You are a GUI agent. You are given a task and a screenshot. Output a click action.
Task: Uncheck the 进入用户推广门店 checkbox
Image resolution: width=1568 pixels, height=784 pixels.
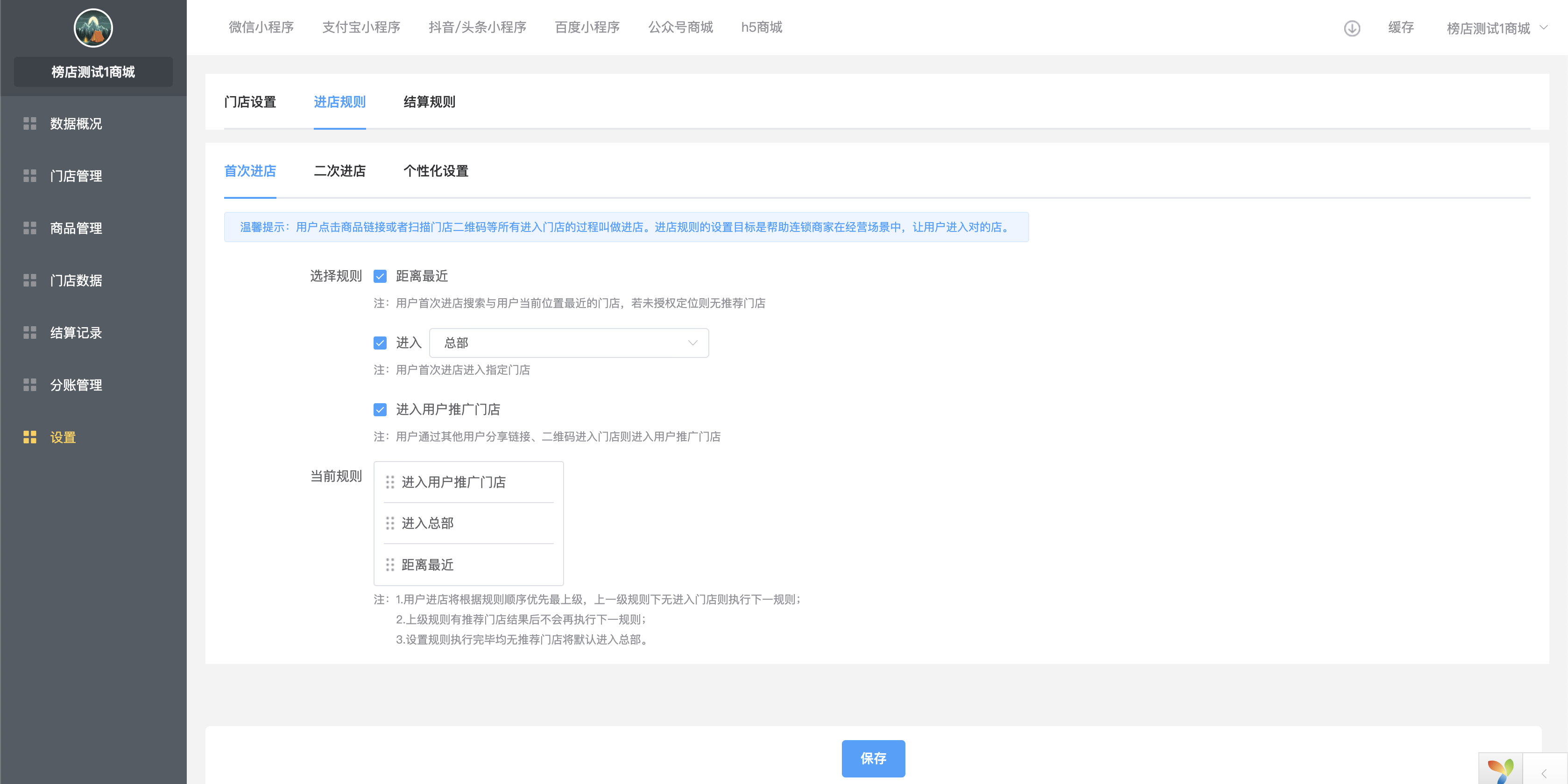tap(381, 410)
